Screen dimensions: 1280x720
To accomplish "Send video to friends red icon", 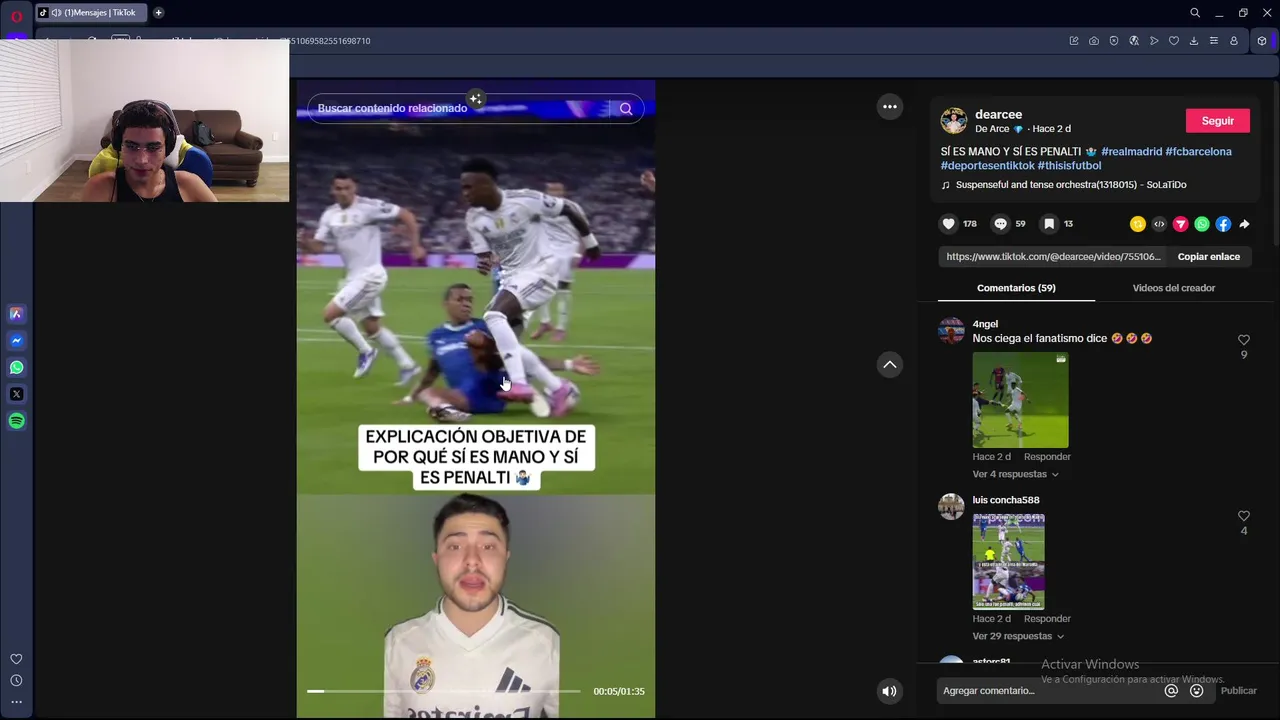I will (x=1180, y=224).
